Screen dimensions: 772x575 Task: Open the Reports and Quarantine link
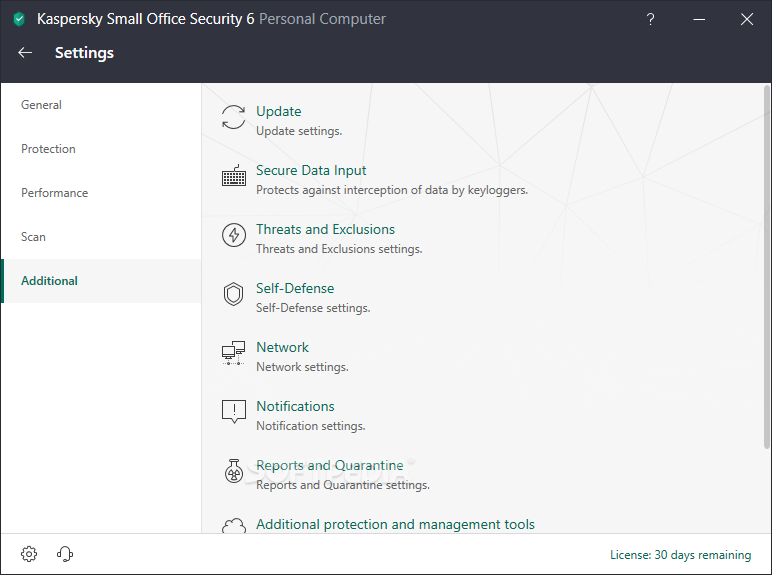pyautogui.click(x=330, y=465)
